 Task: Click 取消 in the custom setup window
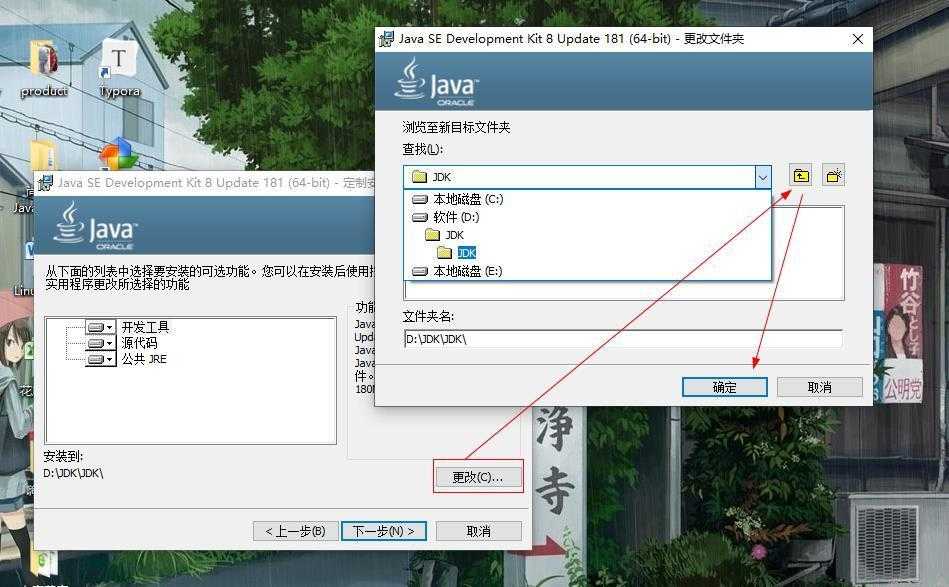pos(478,531)
